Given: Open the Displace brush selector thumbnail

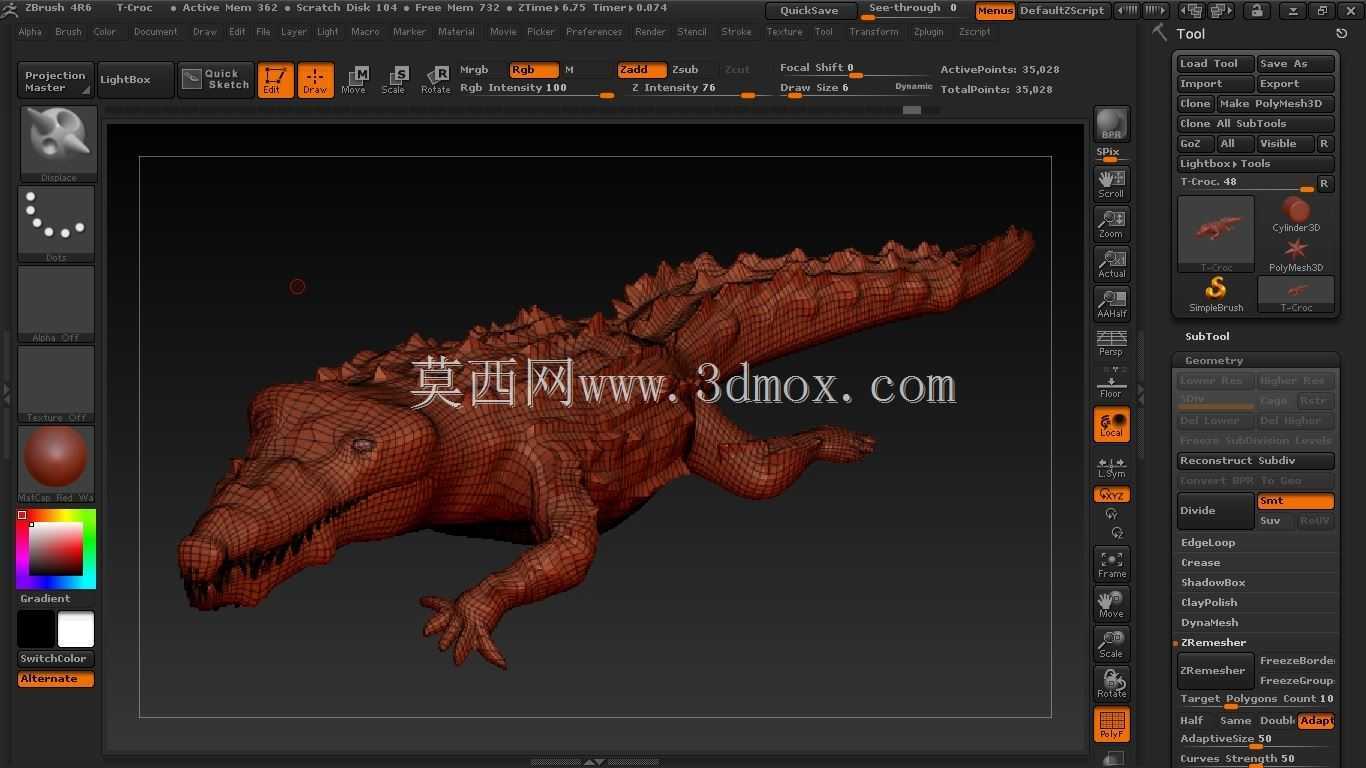Looking at the screenshot, I should point(58,143).
